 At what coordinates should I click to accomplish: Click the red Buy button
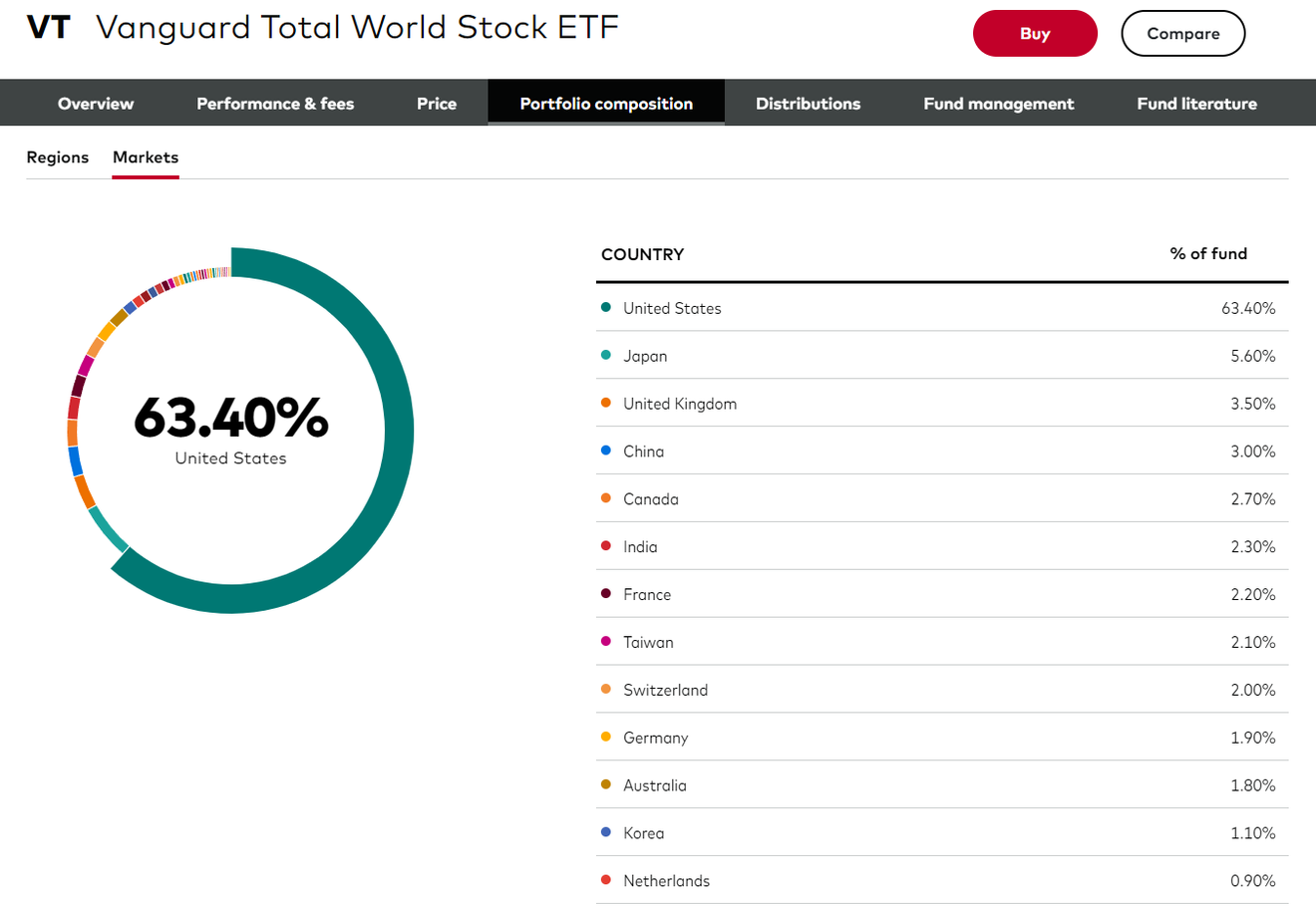(x=1035, y=33)
